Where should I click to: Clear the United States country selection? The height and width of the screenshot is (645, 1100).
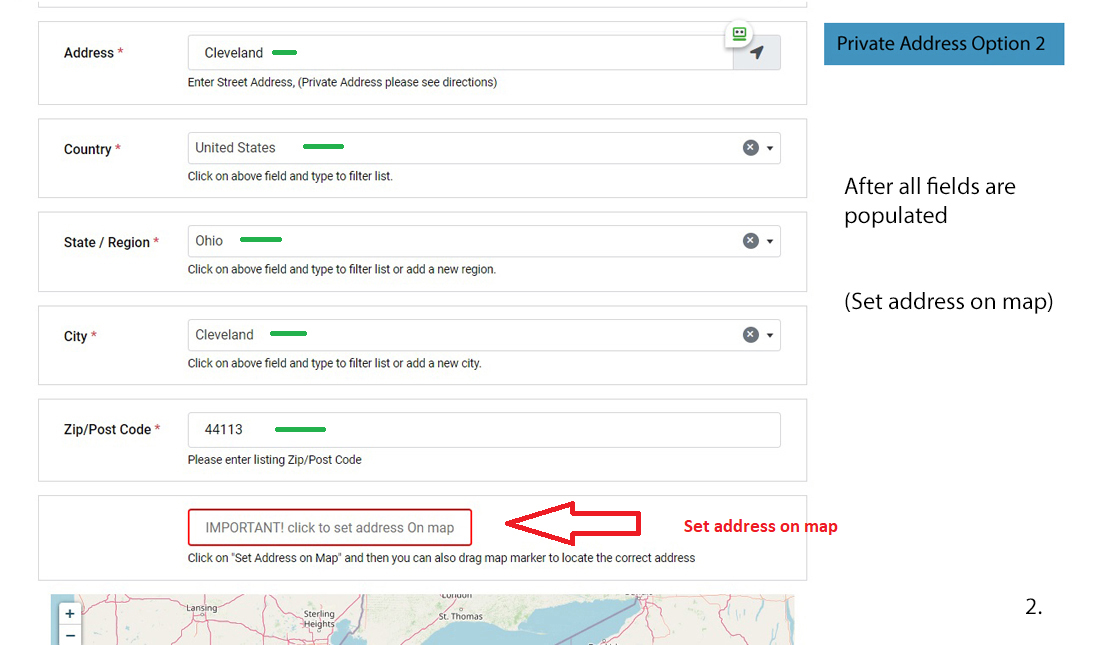point(750,148)
